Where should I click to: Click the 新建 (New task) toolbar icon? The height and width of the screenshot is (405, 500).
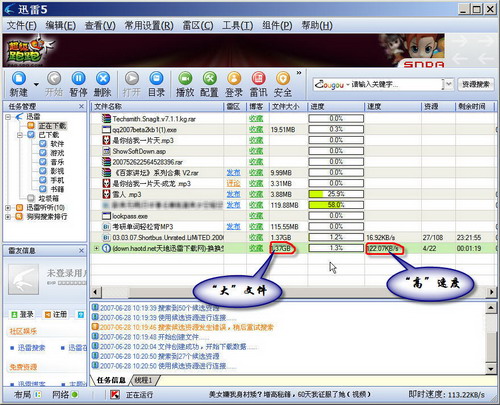click(x=19, y=84)
